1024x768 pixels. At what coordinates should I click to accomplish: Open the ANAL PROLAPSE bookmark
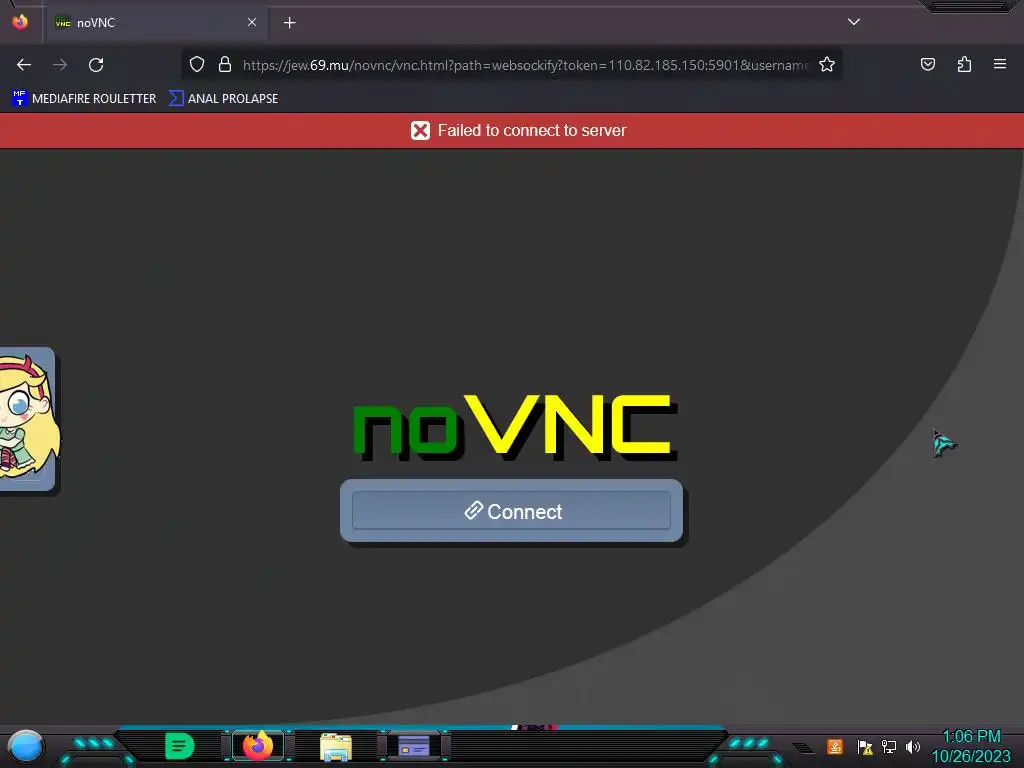click(223, 99)
